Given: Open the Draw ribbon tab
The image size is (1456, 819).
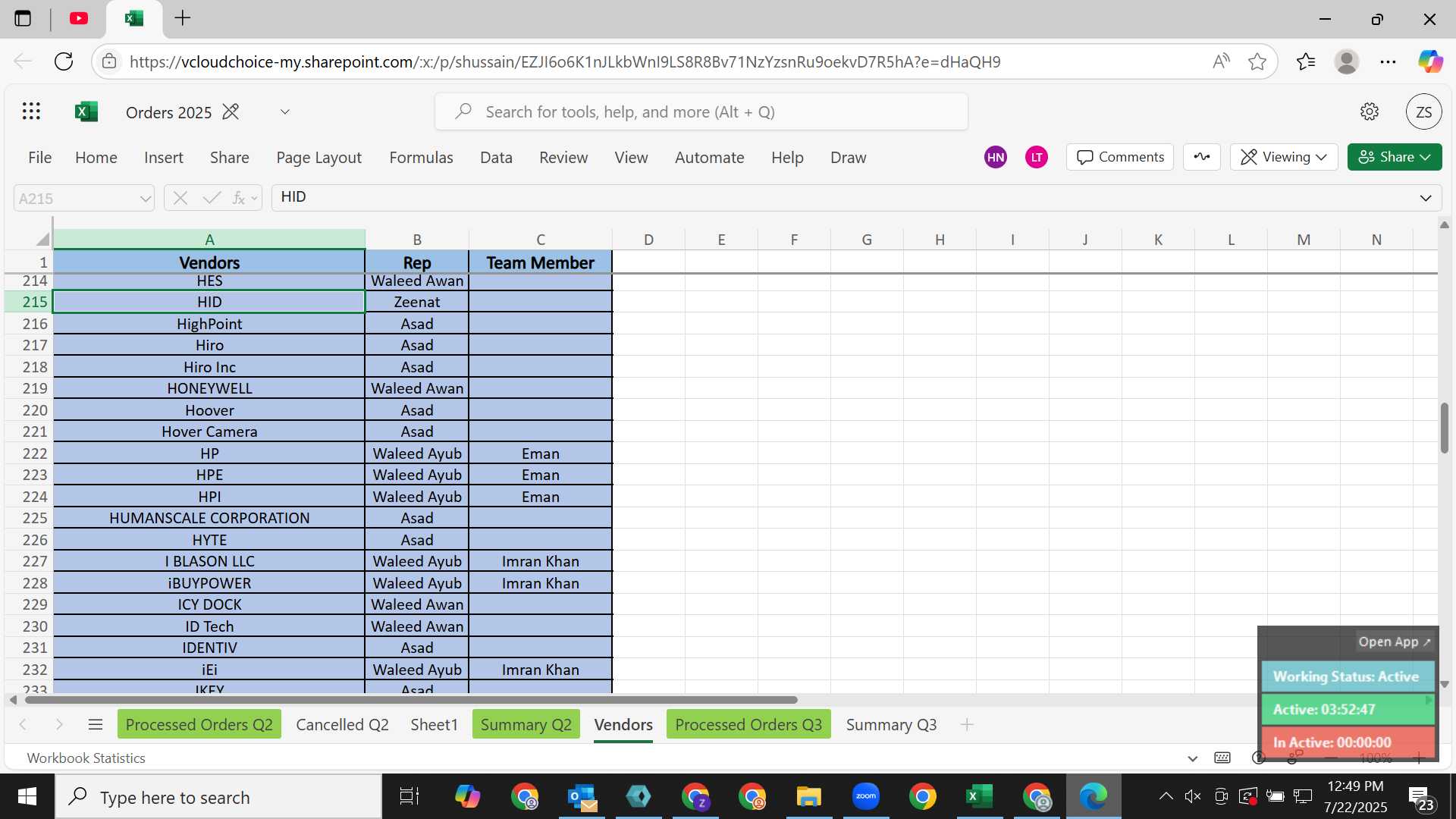Looking at the screenshot, I should pyautogui.click(x=848, y=157).
